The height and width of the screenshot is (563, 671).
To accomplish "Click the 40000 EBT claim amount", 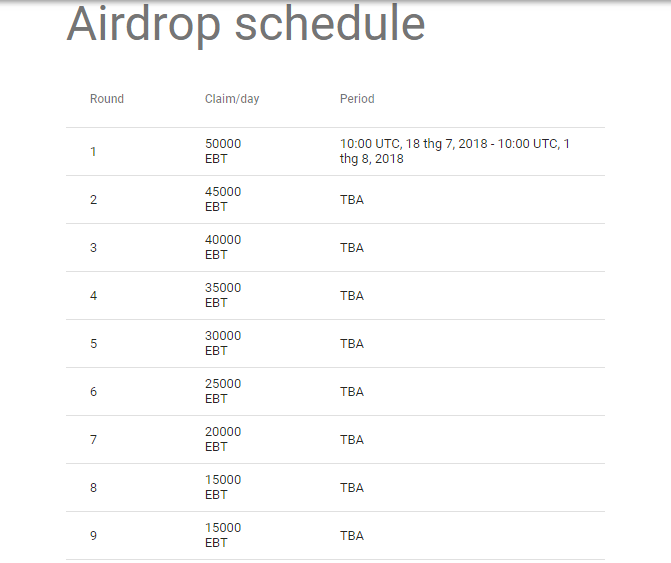I will [223, 247].
